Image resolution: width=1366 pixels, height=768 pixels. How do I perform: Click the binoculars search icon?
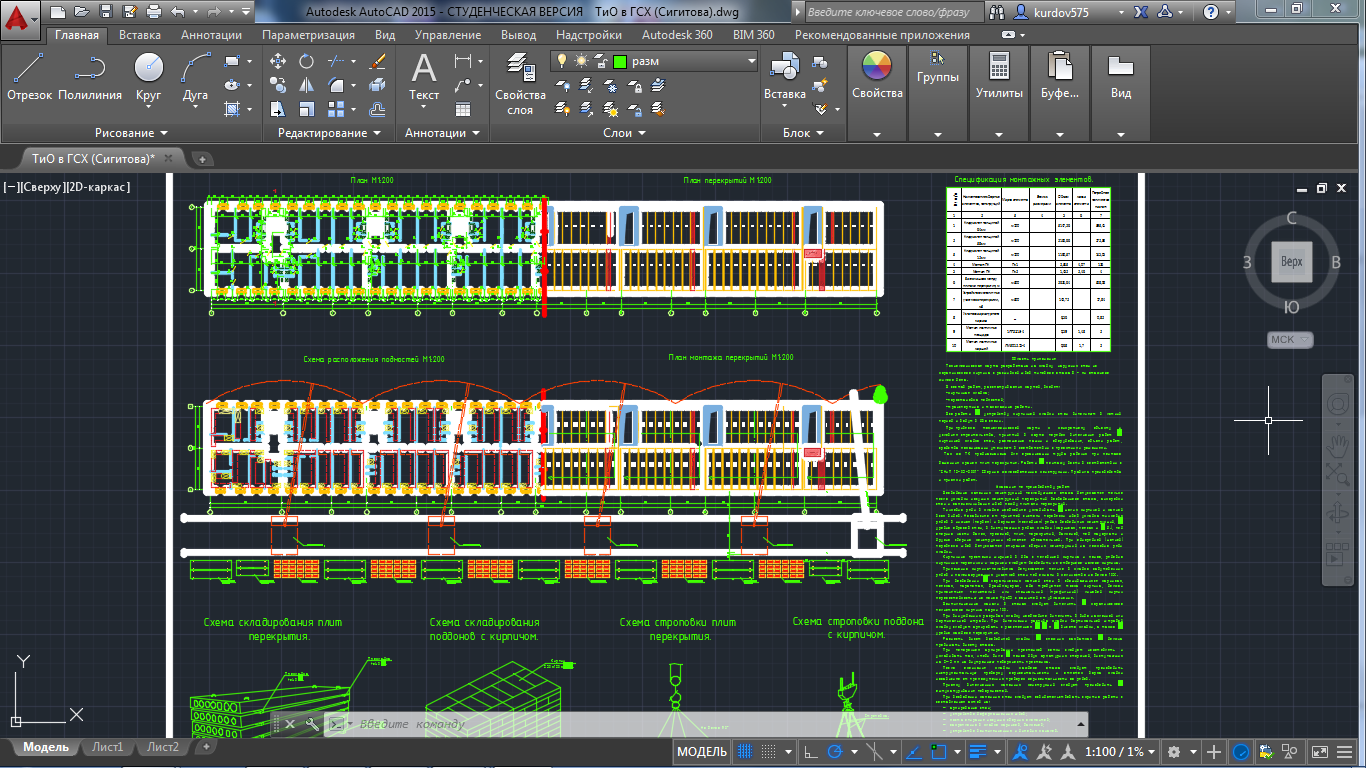pos(997,12)
